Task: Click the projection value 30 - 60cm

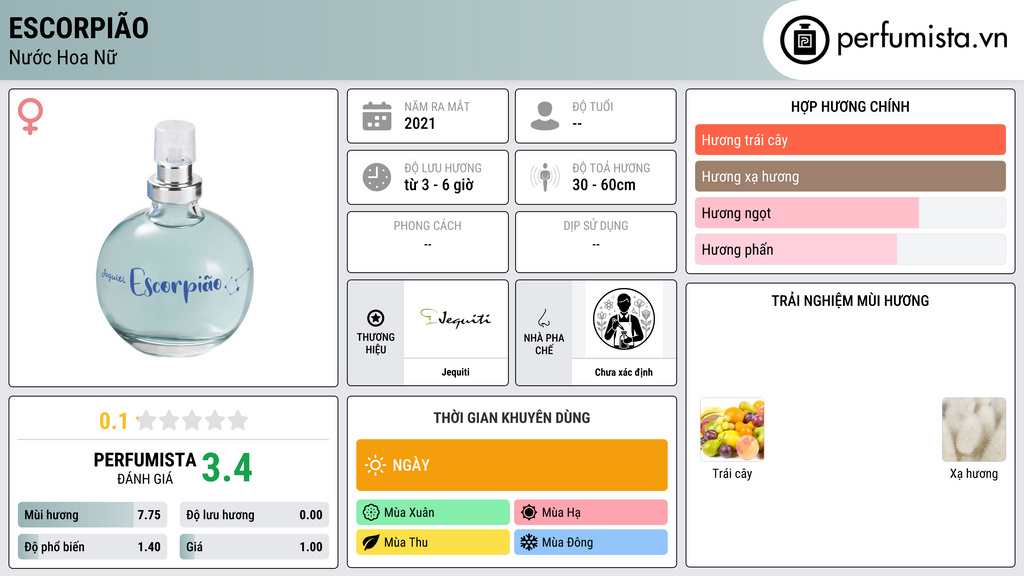Action: point(604,185)
